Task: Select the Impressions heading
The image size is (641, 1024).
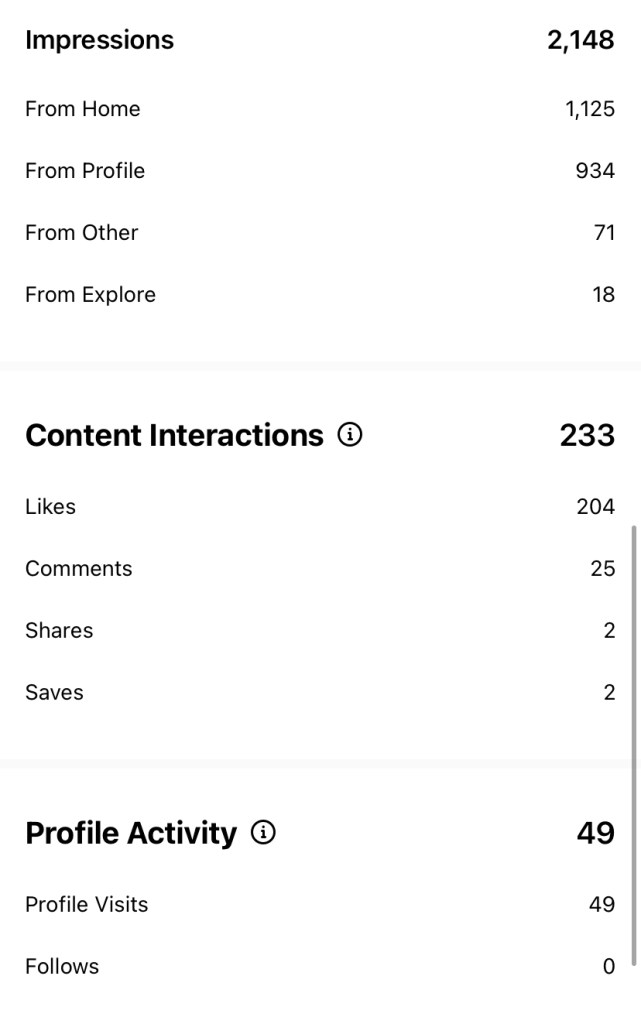Action: coord(99,40)
